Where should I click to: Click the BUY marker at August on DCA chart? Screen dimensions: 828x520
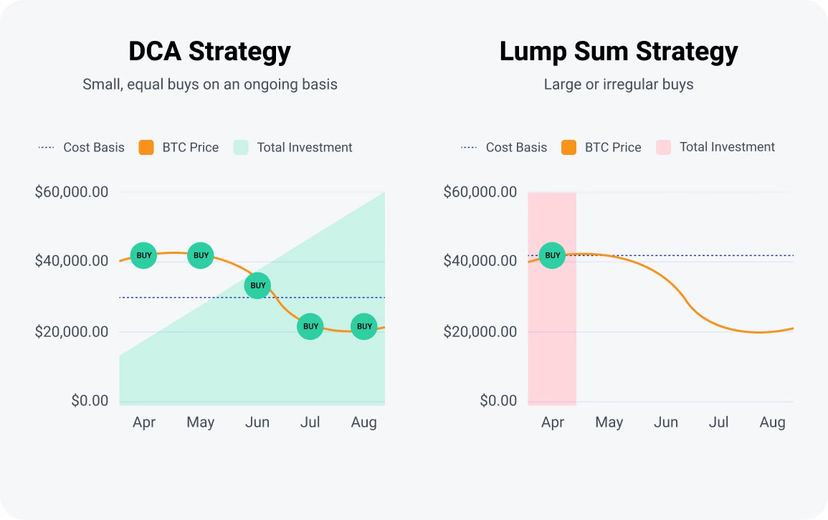click(364, 326)
